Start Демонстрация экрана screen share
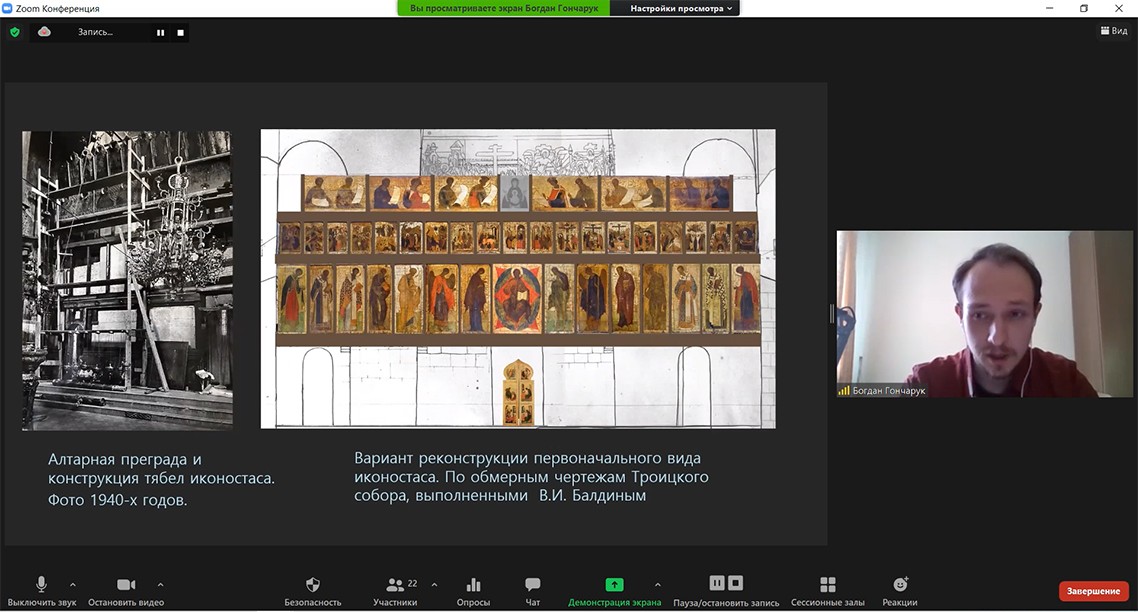 614,591
